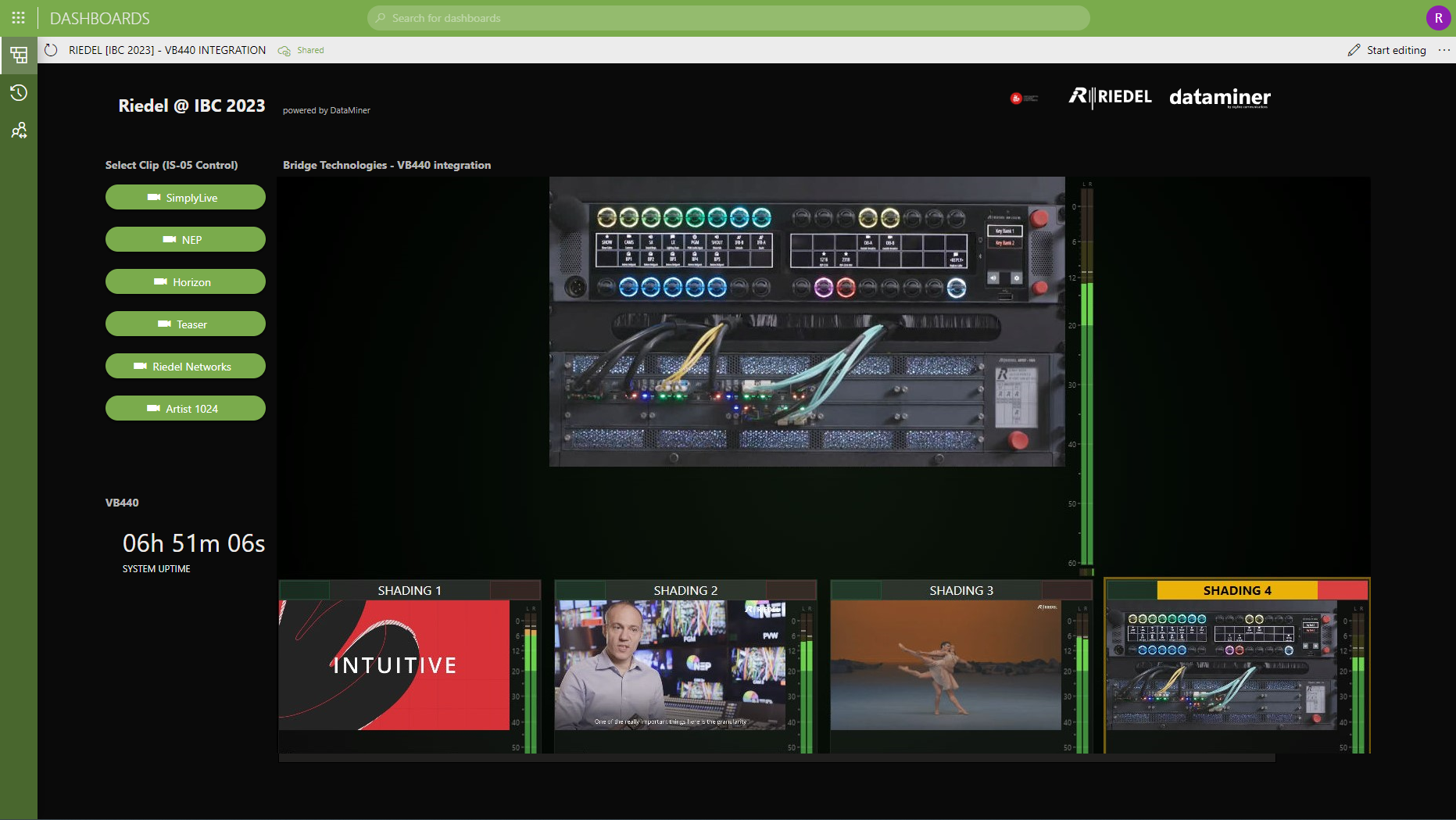The image size is (1456, 820).
Task: Click the powered by DataMiner text
Action: (327, 110)
